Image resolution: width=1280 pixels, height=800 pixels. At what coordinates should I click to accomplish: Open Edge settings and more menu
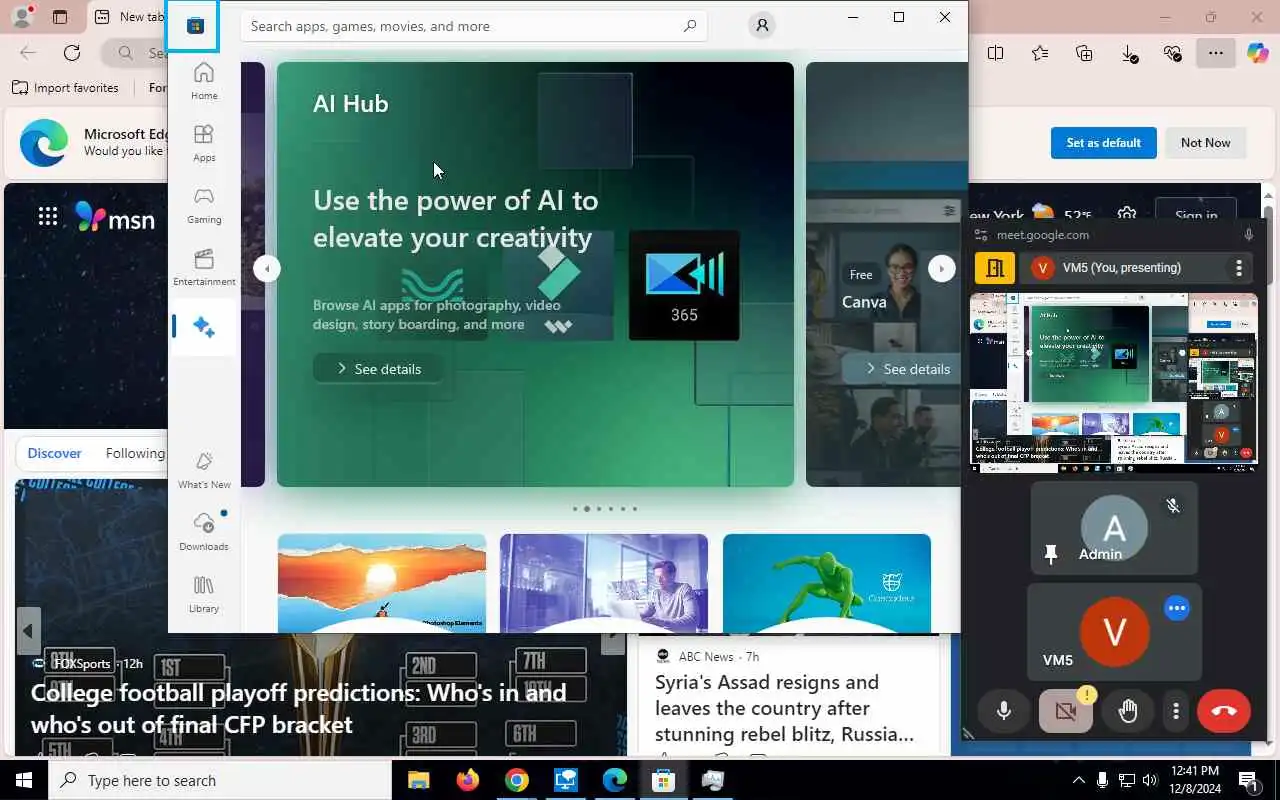coord(1216,54)
